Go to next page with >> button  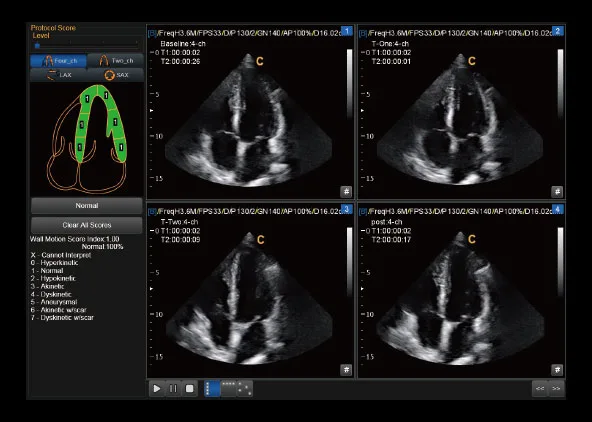click(557, 388)
